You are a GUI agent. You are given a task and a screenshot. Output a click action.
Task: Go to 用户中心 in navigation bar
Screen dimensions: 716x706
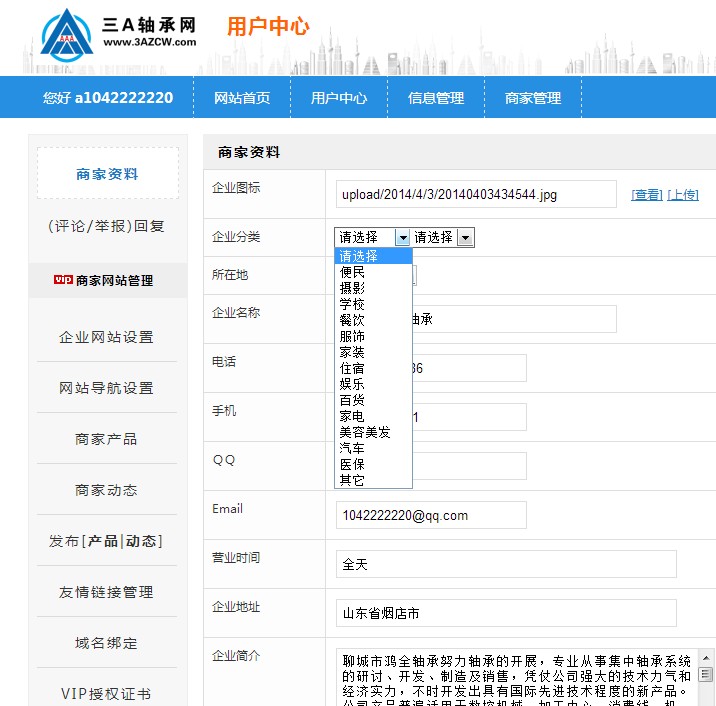click(x=338, y=98)
